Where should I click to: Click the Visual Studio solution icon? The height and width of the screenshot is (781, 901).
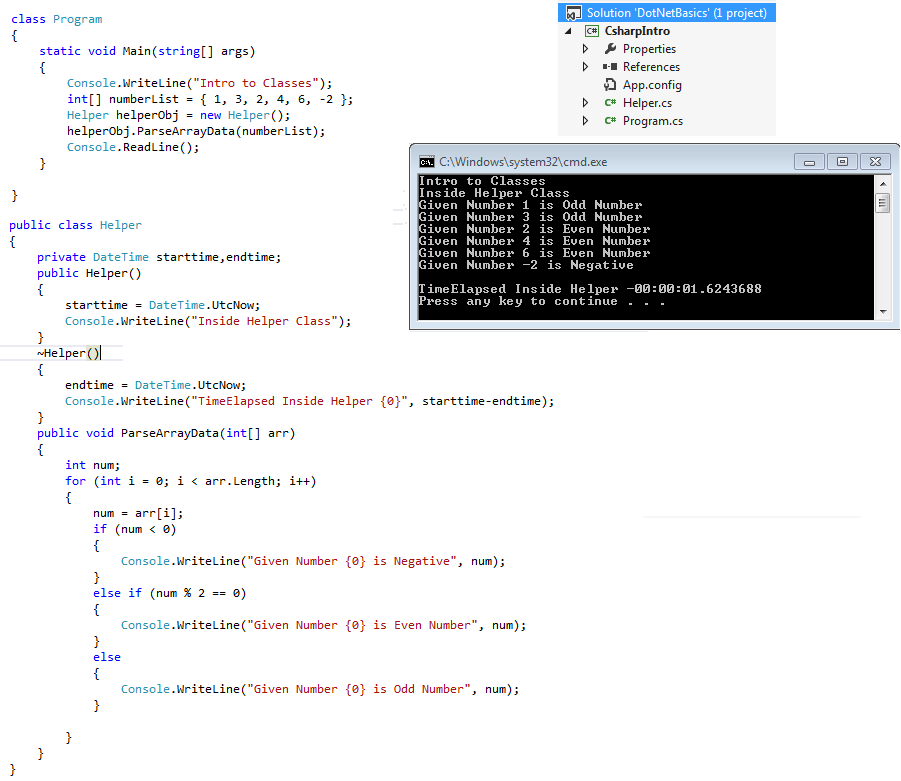tap(572, 12)
